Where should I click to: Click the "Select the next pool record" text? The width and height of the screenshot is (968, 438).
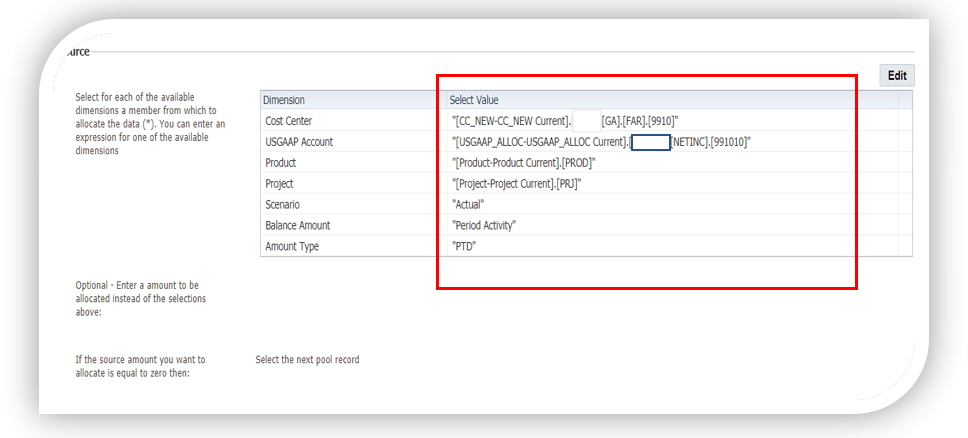pos(307,360)
